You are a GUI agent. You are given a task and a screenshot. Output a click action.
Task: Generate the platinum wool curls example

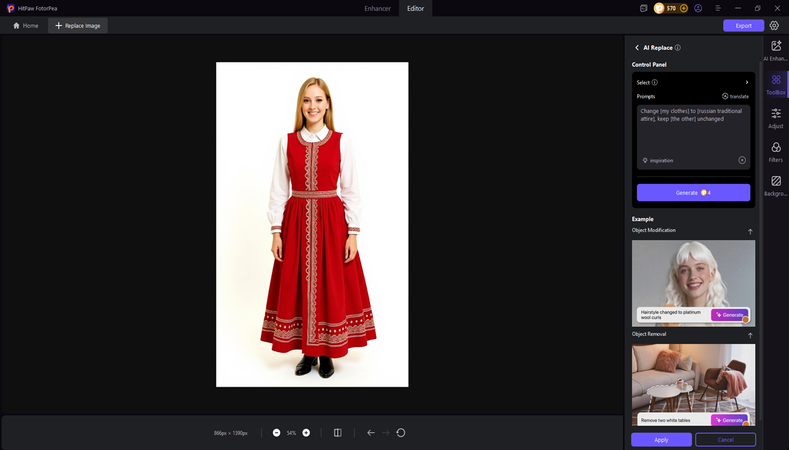pyautogui.click(x=729, y=315)
